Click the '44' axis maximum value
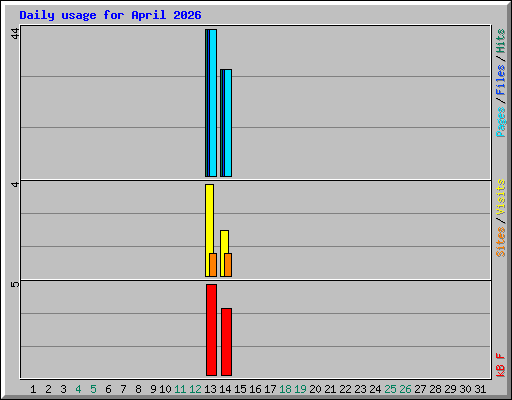The image size is (512, 400). [15, 34]
